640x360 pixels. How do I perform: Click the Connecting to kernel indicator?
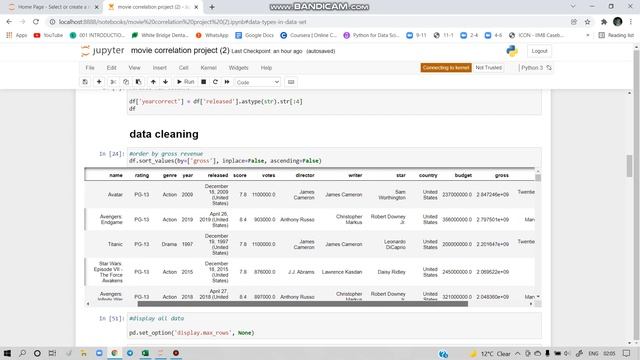pos(446,68)
